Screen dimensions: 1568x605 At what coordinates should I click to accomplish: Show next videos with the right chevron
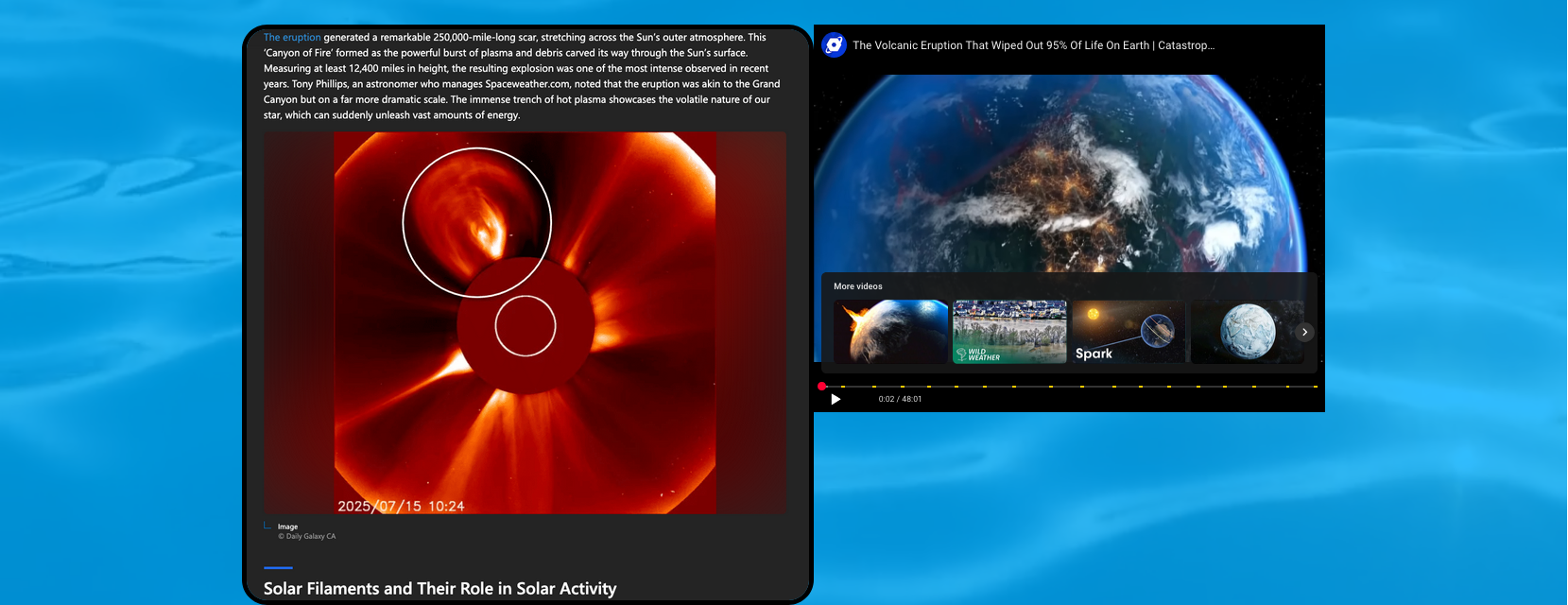[x=1304, y=332]
